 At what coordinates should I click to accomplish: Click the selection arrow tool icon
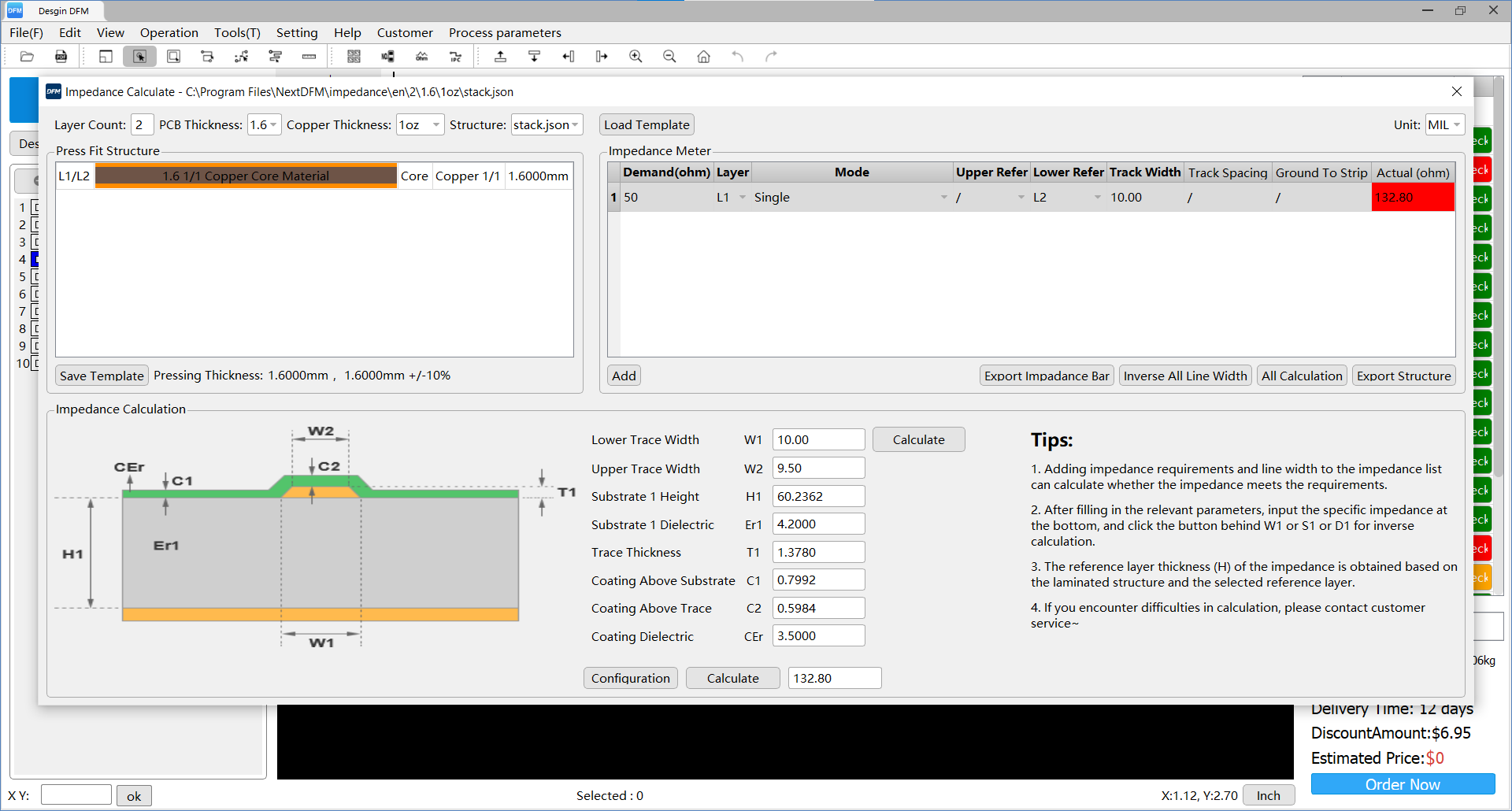coord(139,56)
